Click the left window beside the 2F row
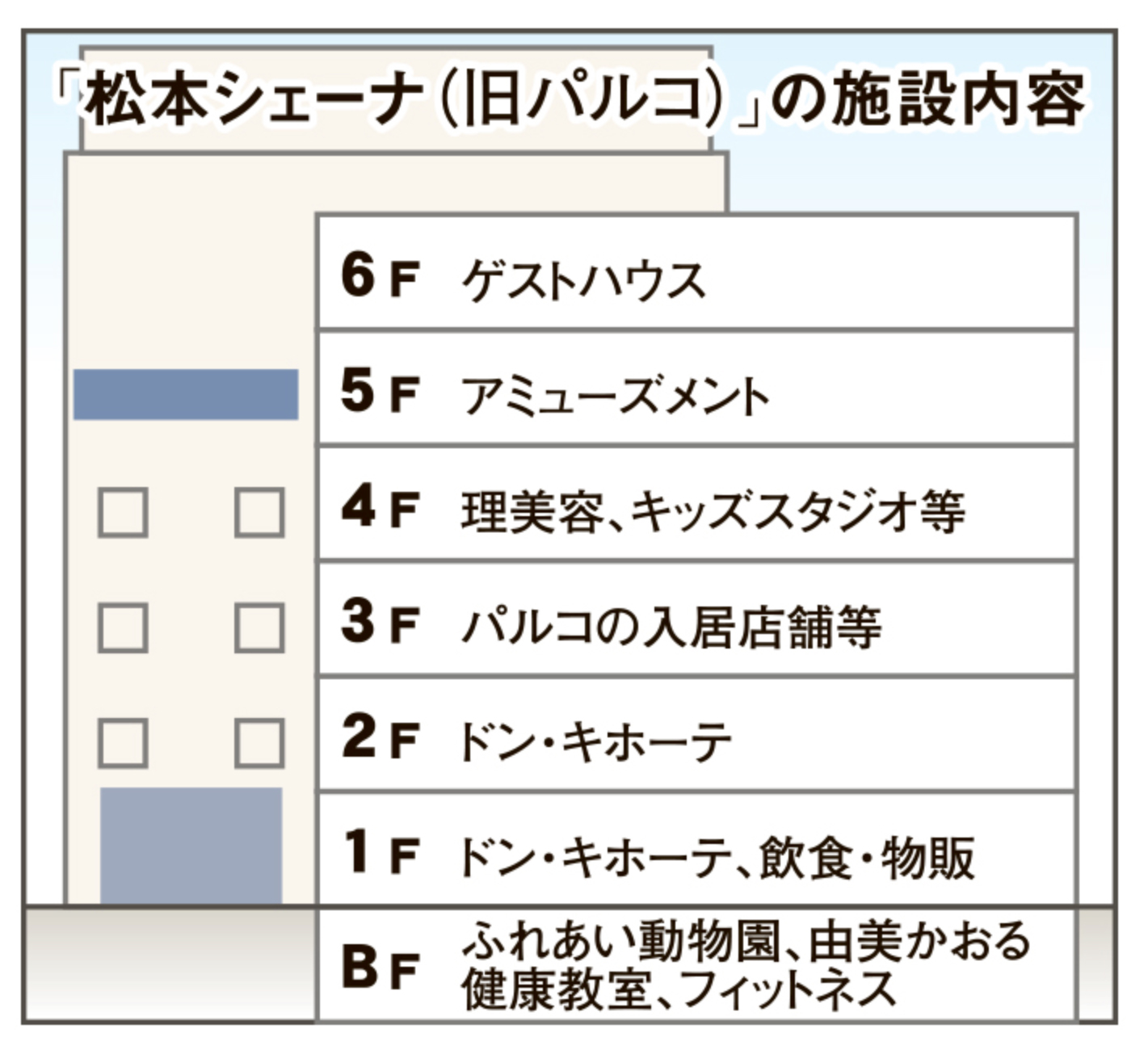 click(x=123, y=743)
